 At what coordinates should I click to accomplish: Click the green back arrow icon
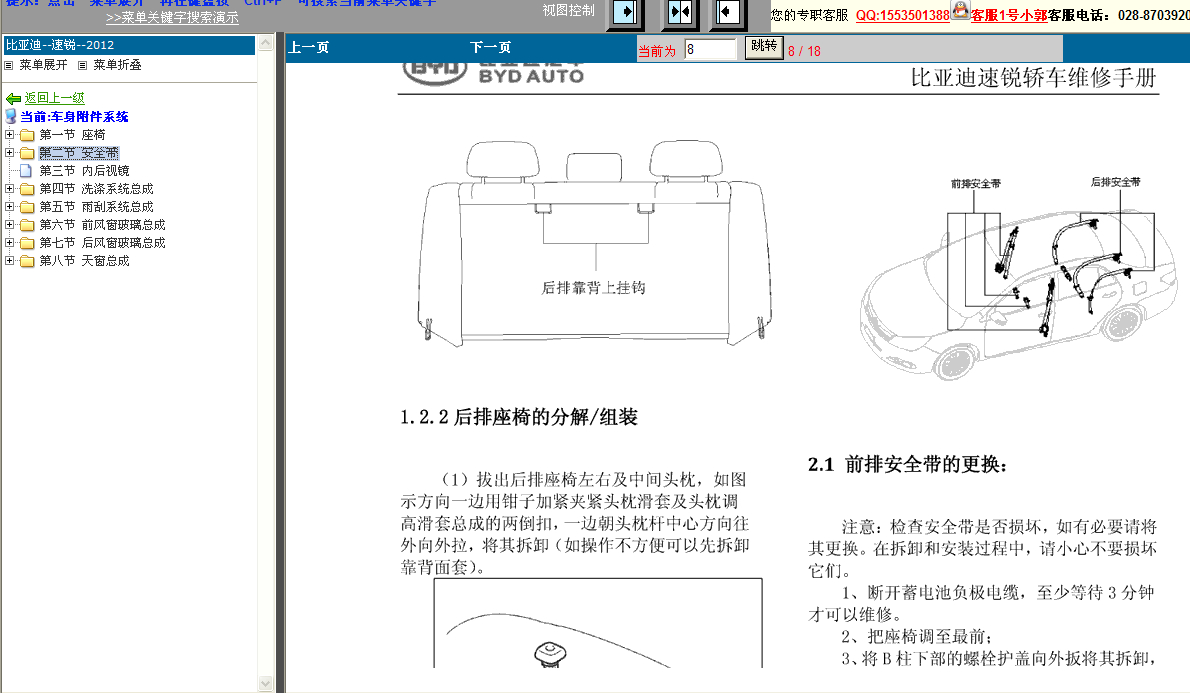point(13,99)
